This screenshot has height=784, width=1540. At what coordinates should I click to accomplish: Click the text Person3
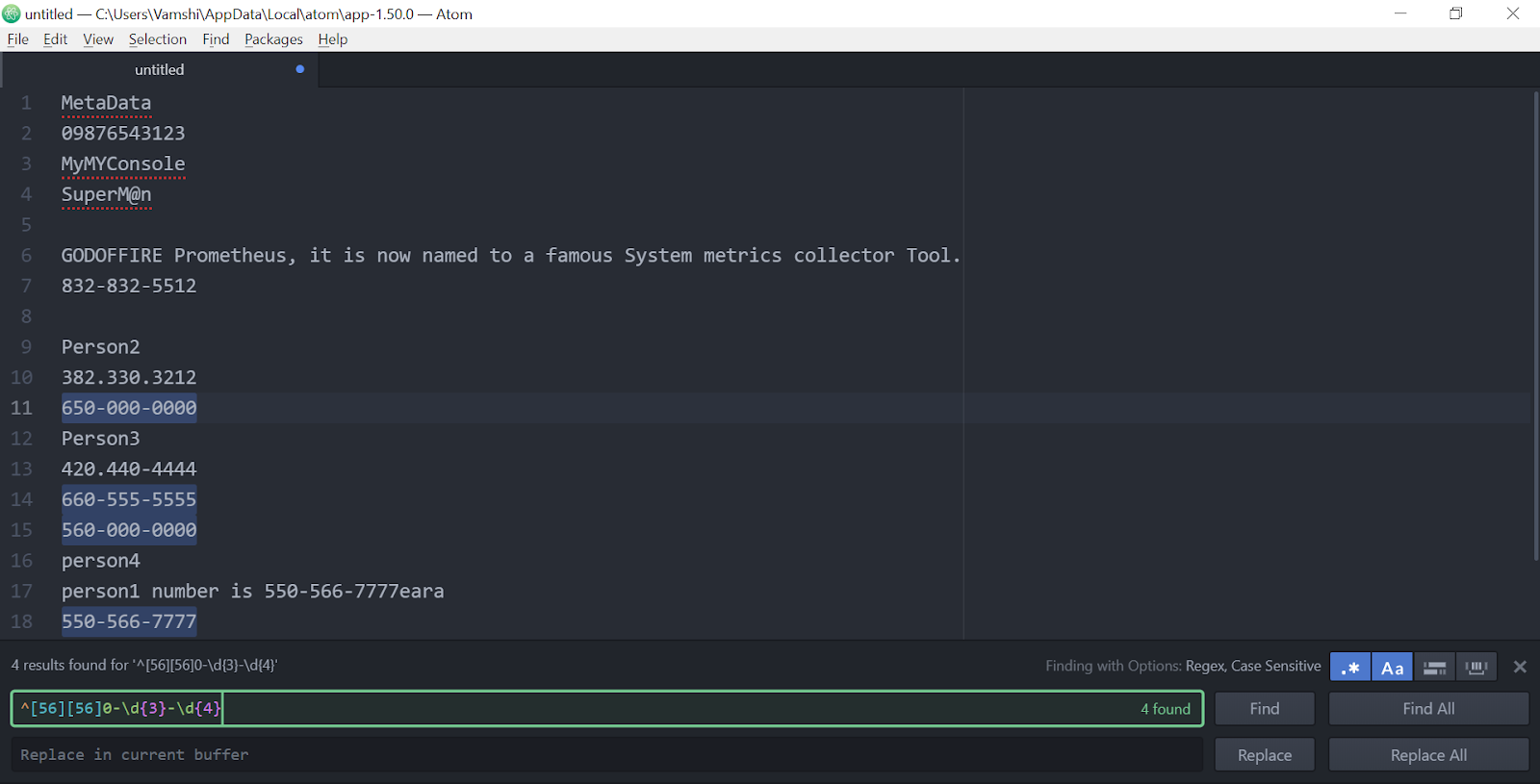click(100, 439)
